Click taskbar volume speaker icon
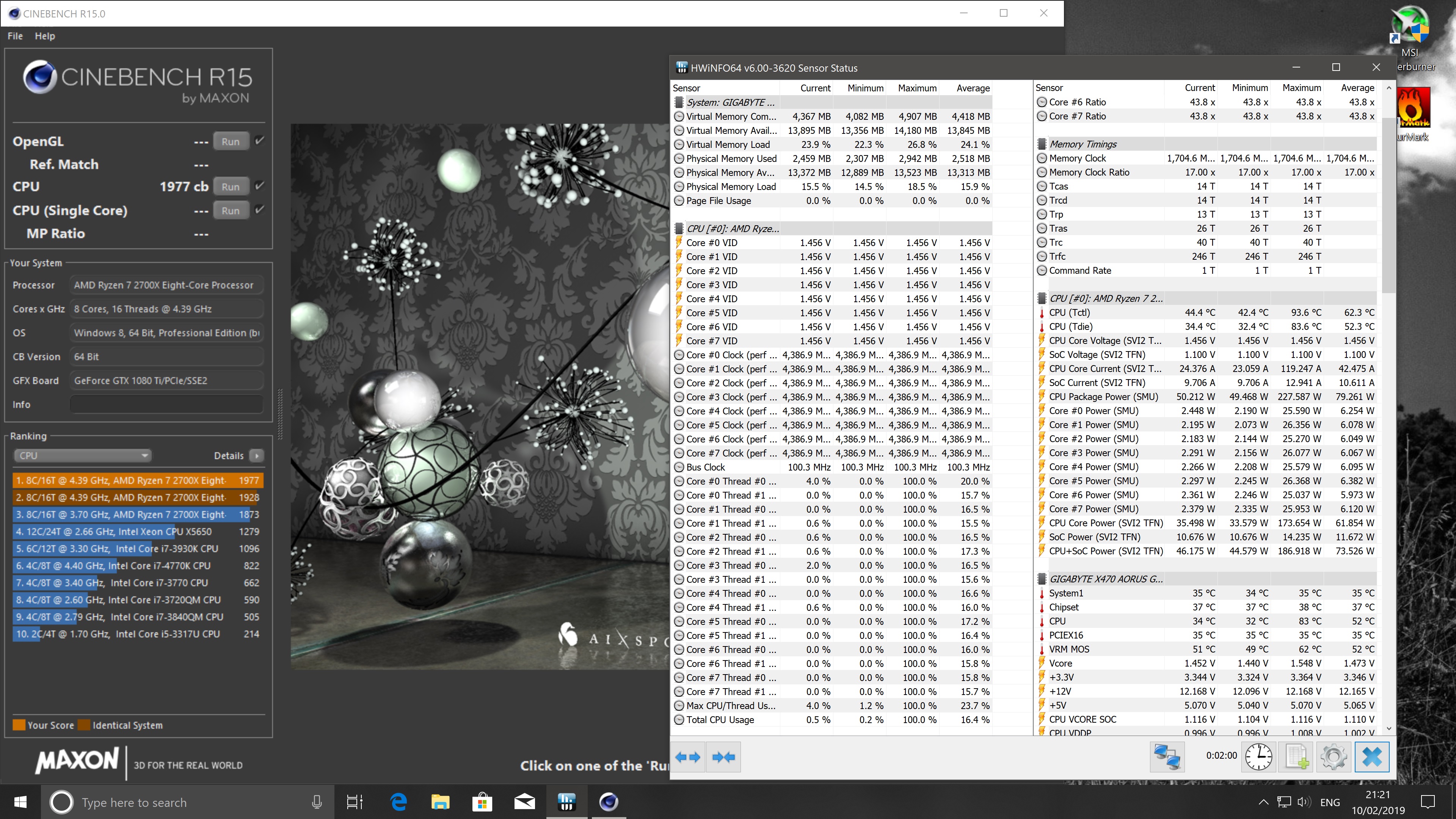Screen dimensions: 1456x819 tap(1304, 802)
